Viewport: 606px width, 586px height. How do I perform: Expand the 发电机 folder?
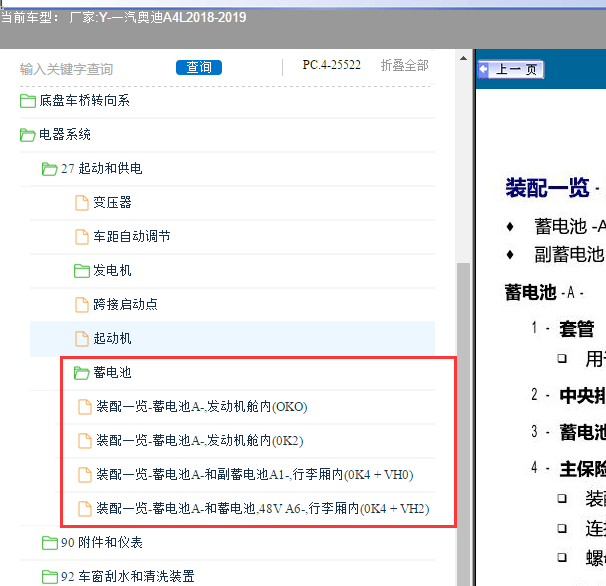click(x=112, y=271)
